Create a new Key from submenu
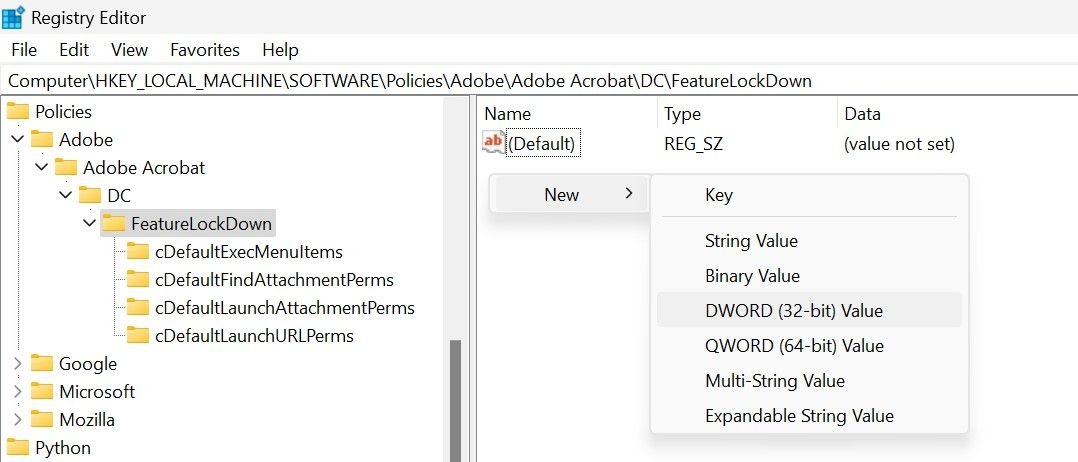The width and height of the screenshot is (1078, 462). pos(719,195)
